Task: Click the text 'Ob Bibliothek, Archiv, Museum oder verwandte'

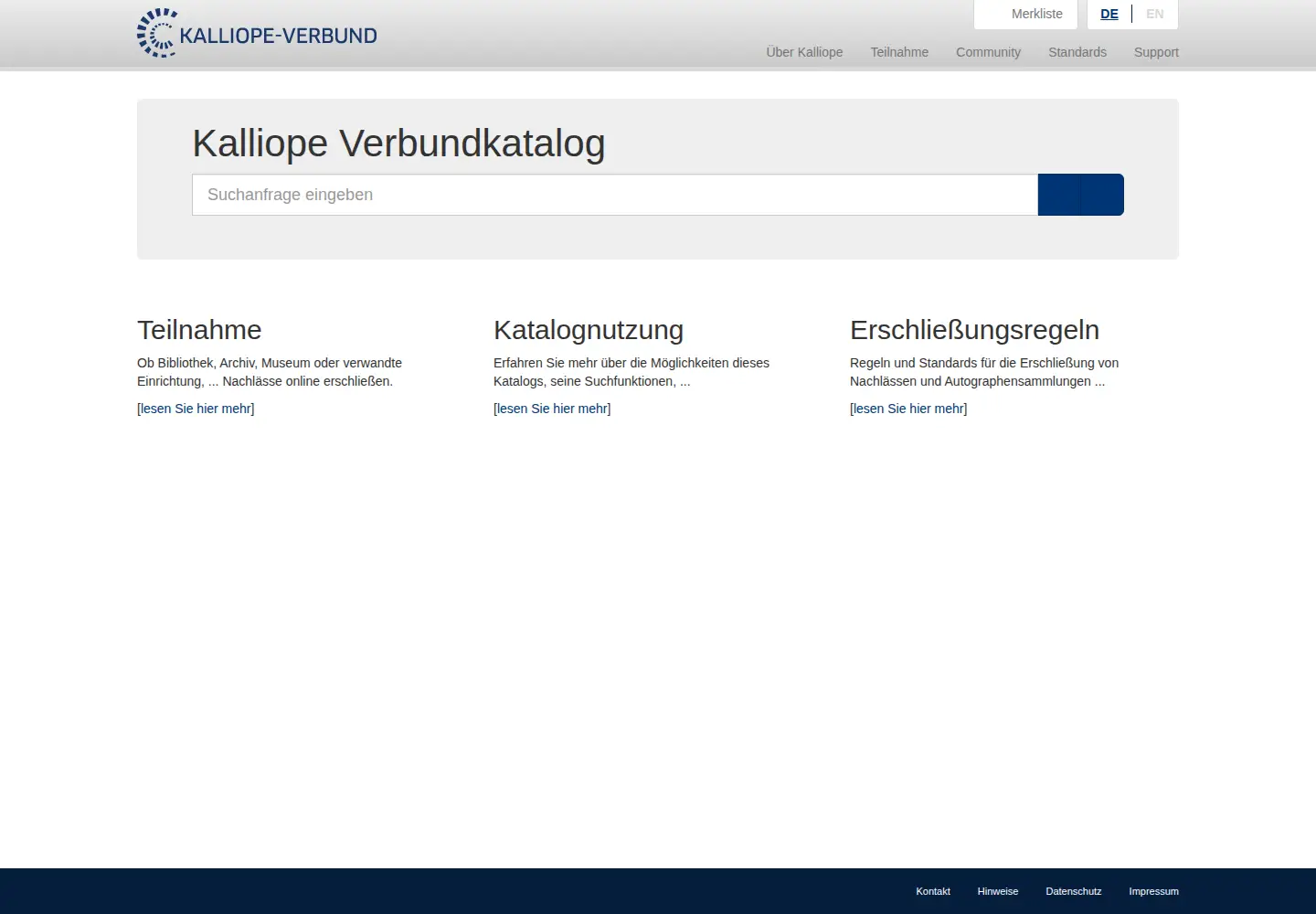Action: [270, 363]
